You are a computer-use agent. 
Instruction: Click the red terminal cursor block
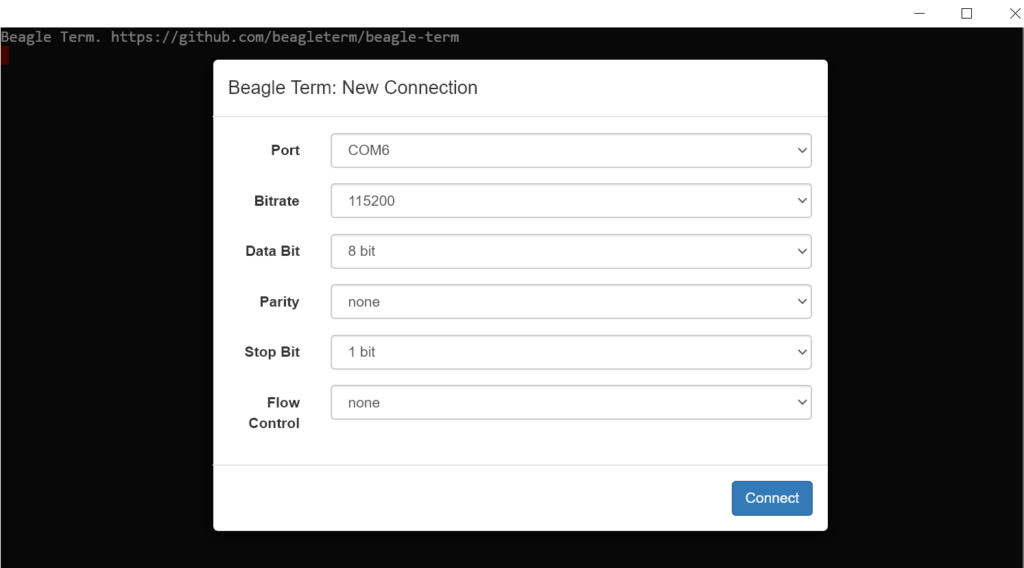(5, 55)
